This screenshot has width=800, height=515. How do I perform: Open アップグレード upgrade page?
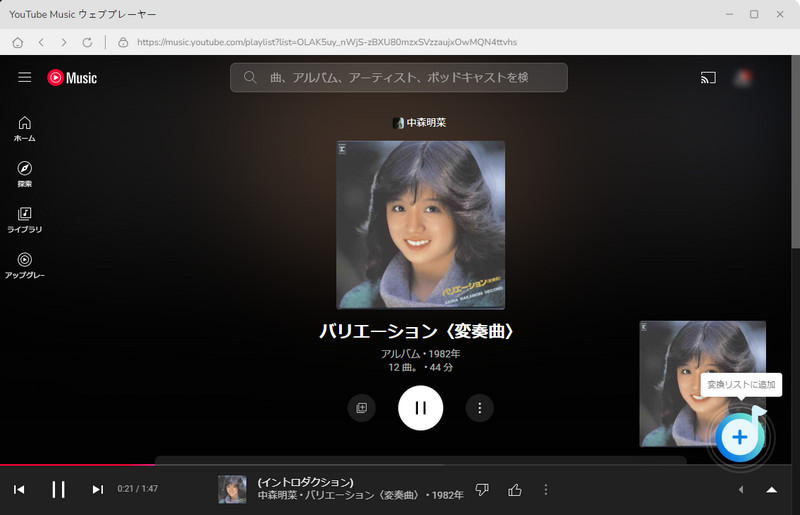point(24,265)
